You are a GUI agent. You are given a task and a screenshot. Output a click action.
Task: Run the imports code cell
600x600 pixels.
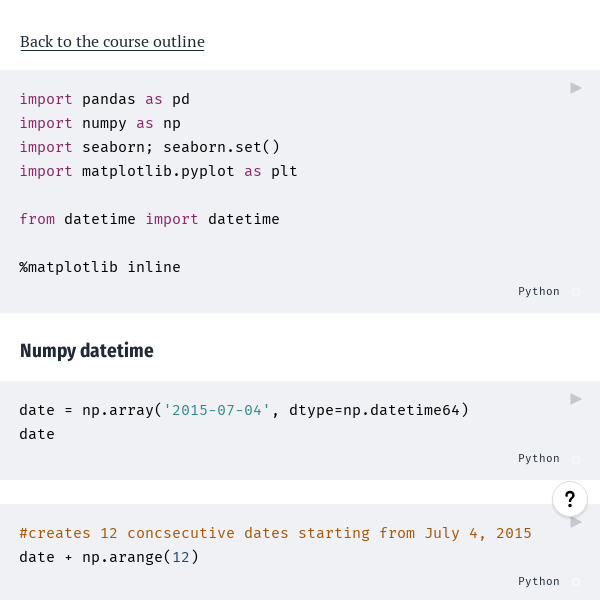[576, 88]
